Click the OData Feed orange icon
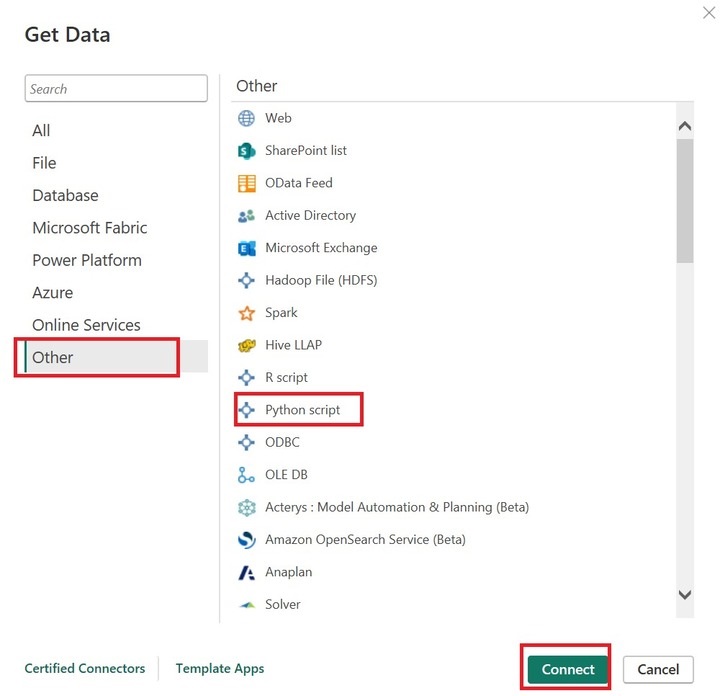The width and height of the screenshot is (720, 696). pyautogui.click(x=247, y=183)
